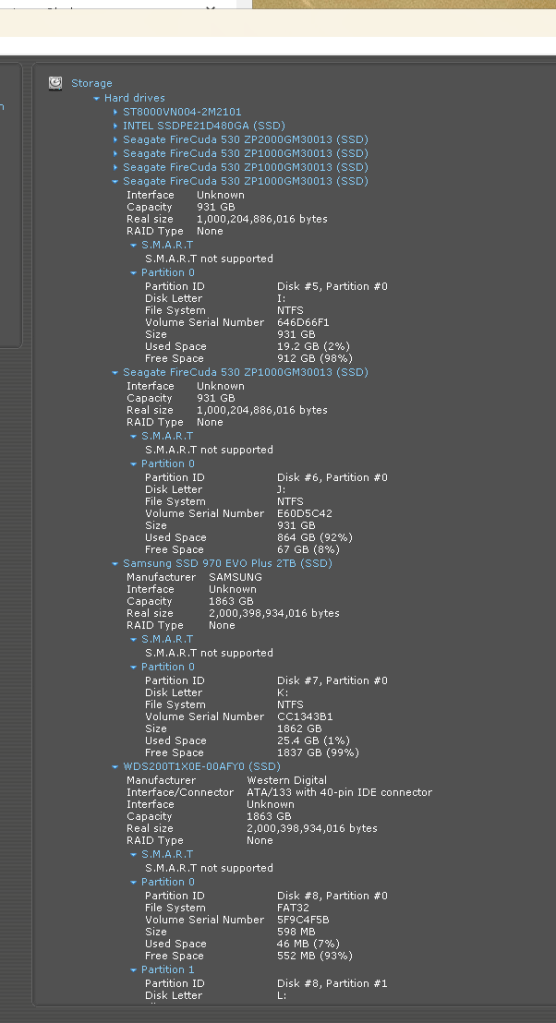Select used space value 25.4 GB (1%)

point(313,741)
